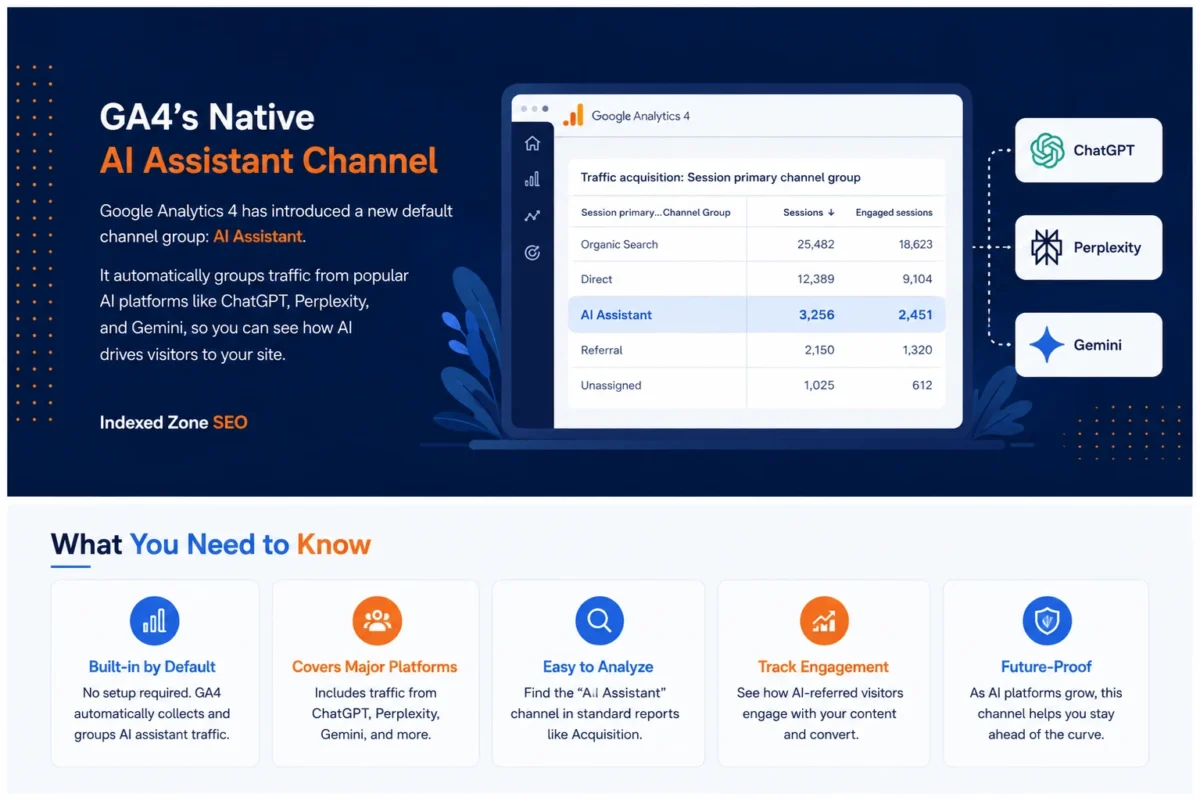The height and width of the screenshot is (801, 1200).
Task: Click the Covers Major Platforms heading
Action: tap(375, 667)
